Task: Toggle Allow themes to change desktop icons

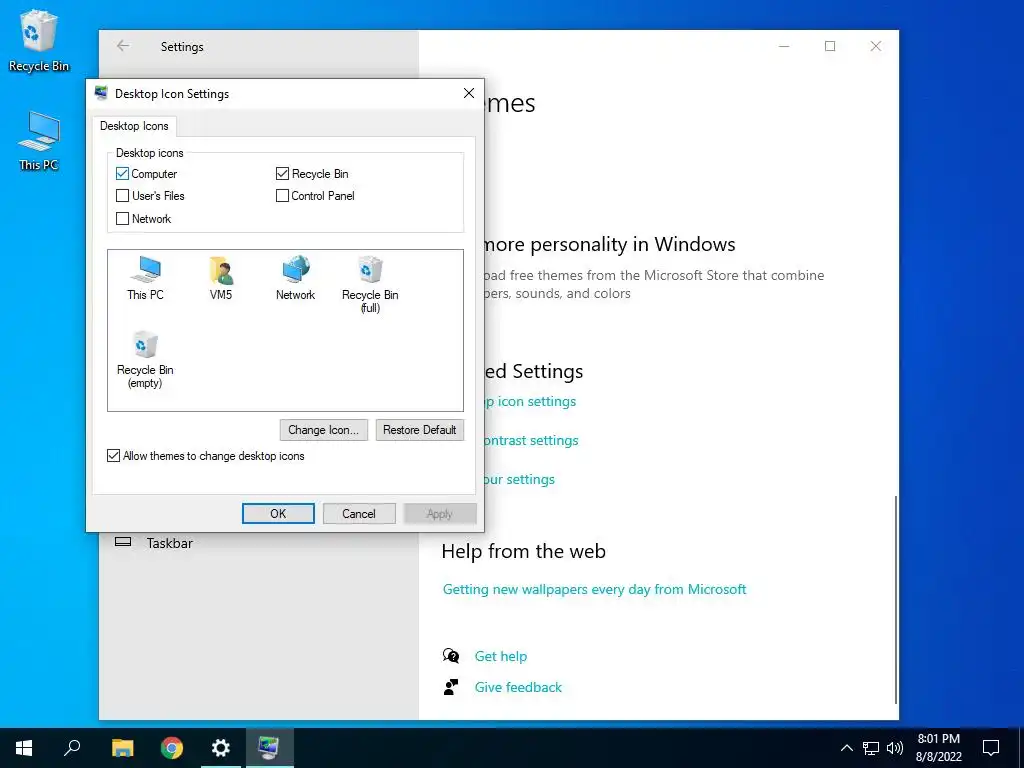Action: pyautogui.click(x=114, y=456)
